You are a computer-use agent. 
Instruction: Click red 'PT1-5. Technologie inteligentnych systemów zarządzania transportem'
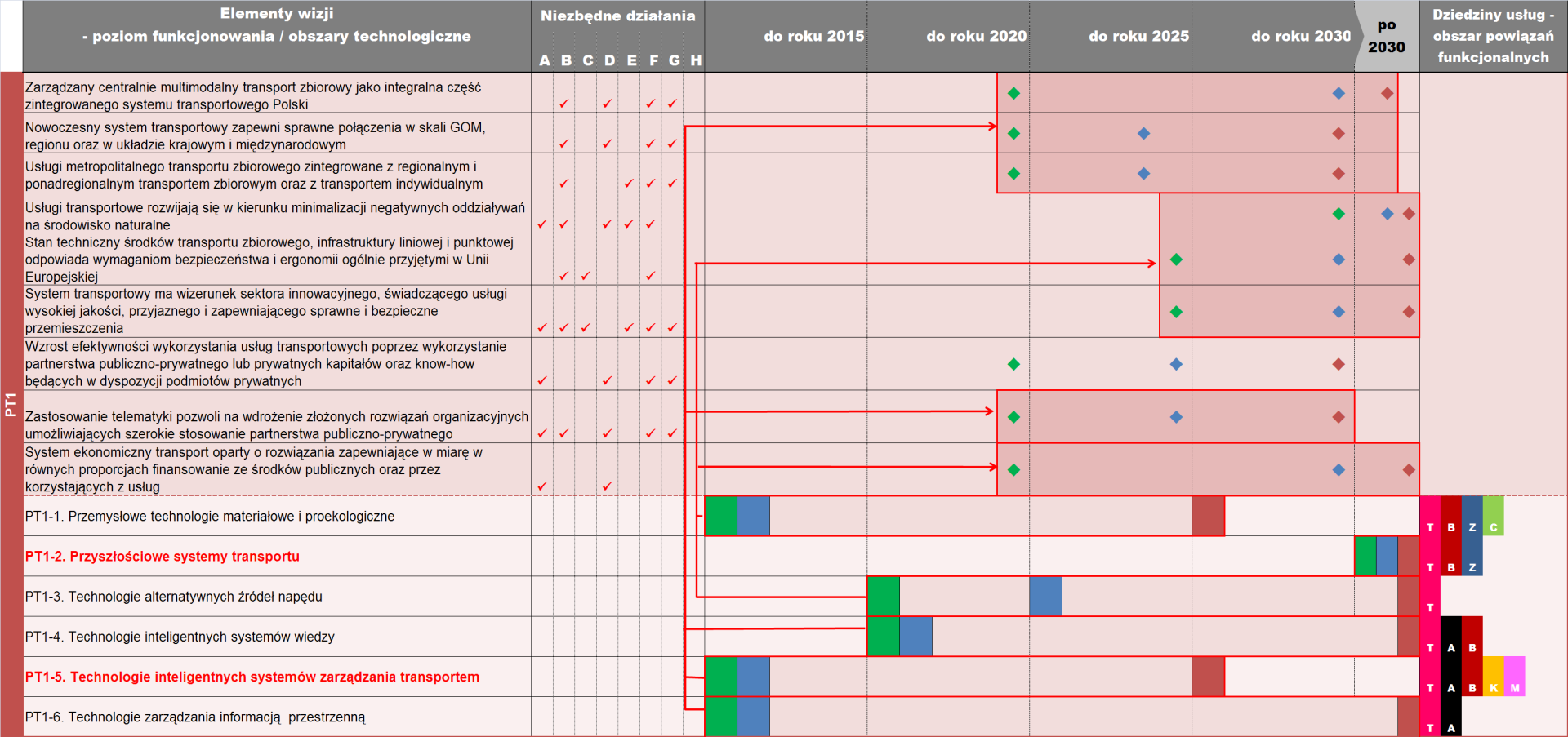[252, 677]
